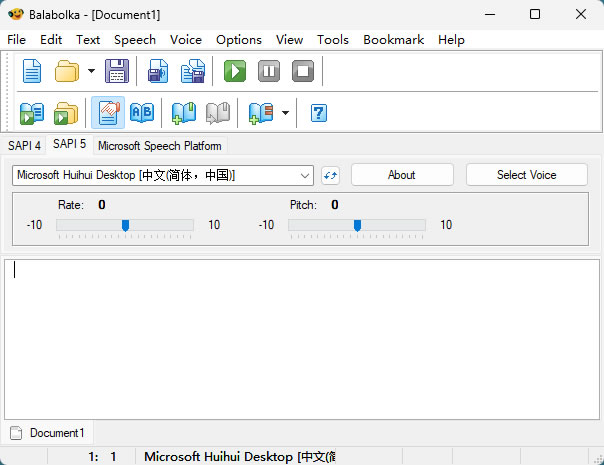
Task: Switch to Microsoft Speech Platform tab
Action: tap(159, 146)
